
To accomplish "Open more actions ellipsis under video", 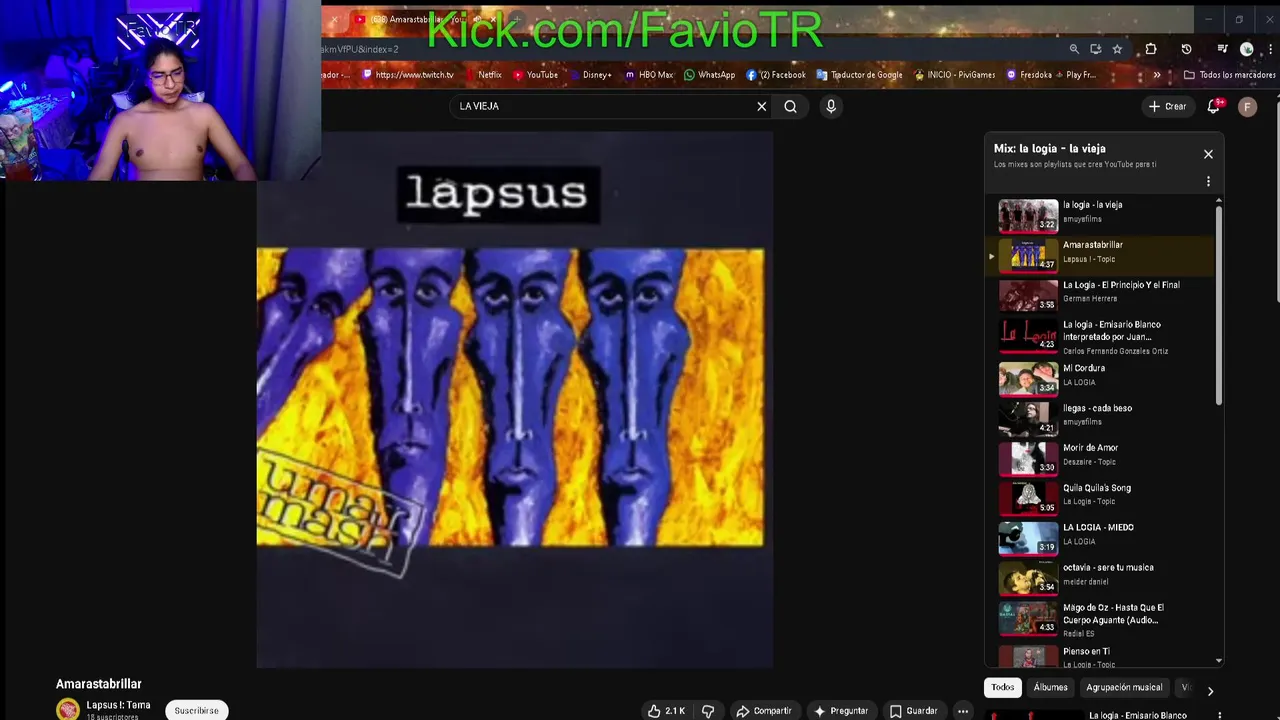I will [963, 711].
